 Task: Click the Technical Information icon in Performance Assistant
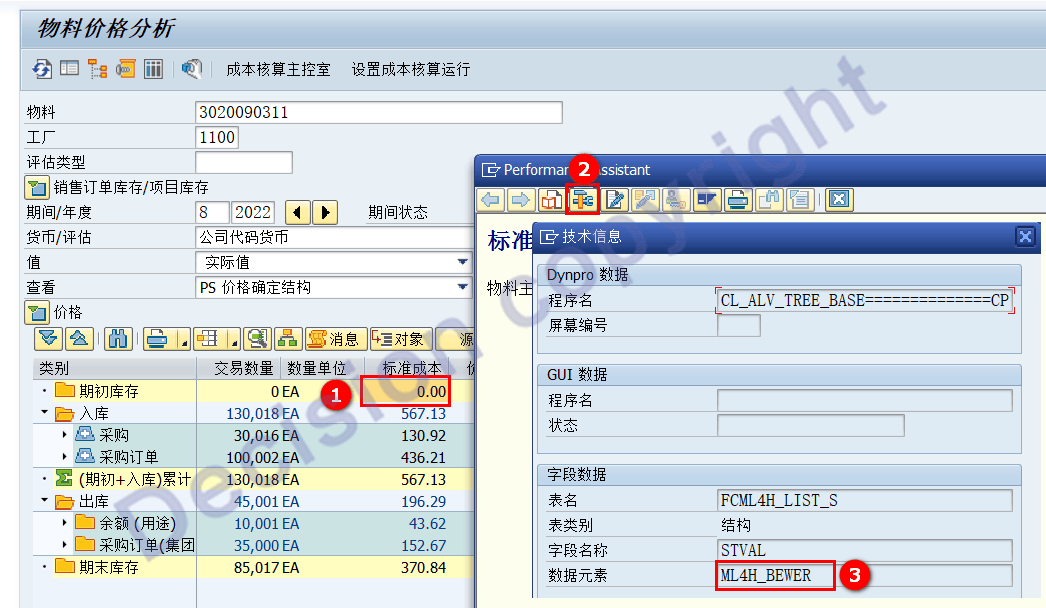tap(582, 199)
